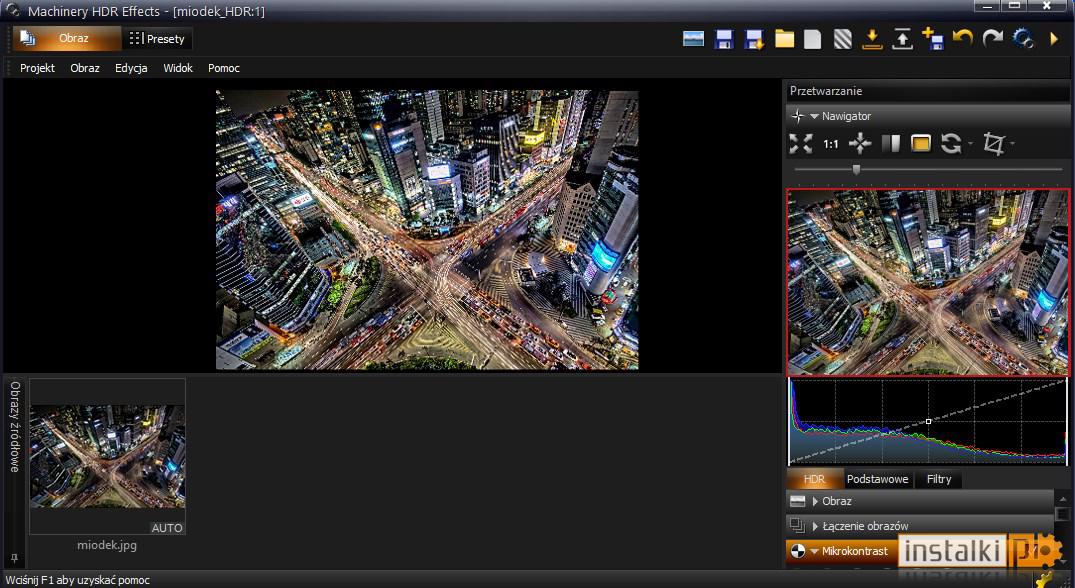Open the Edycja menu
Screen dimensions: 1075x588
[131, 68]
